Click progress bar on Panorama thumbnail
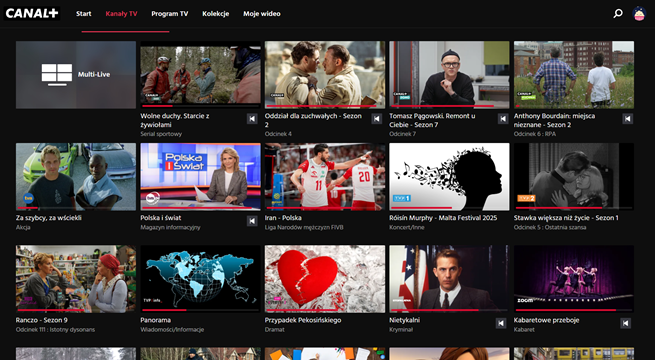The image size is (655, 360). pyautogui.click(x=201, y=310)
